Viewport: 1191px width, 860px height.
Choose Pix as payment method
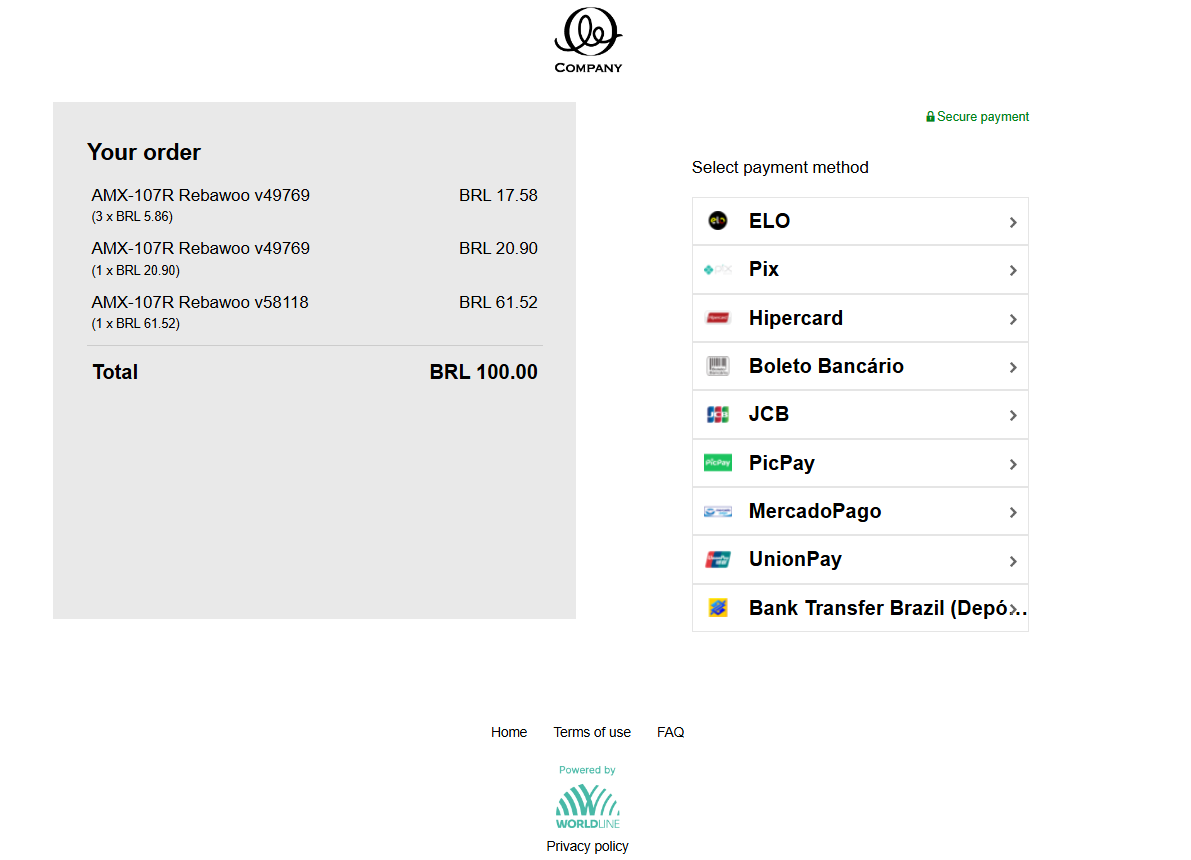point(763,269)
